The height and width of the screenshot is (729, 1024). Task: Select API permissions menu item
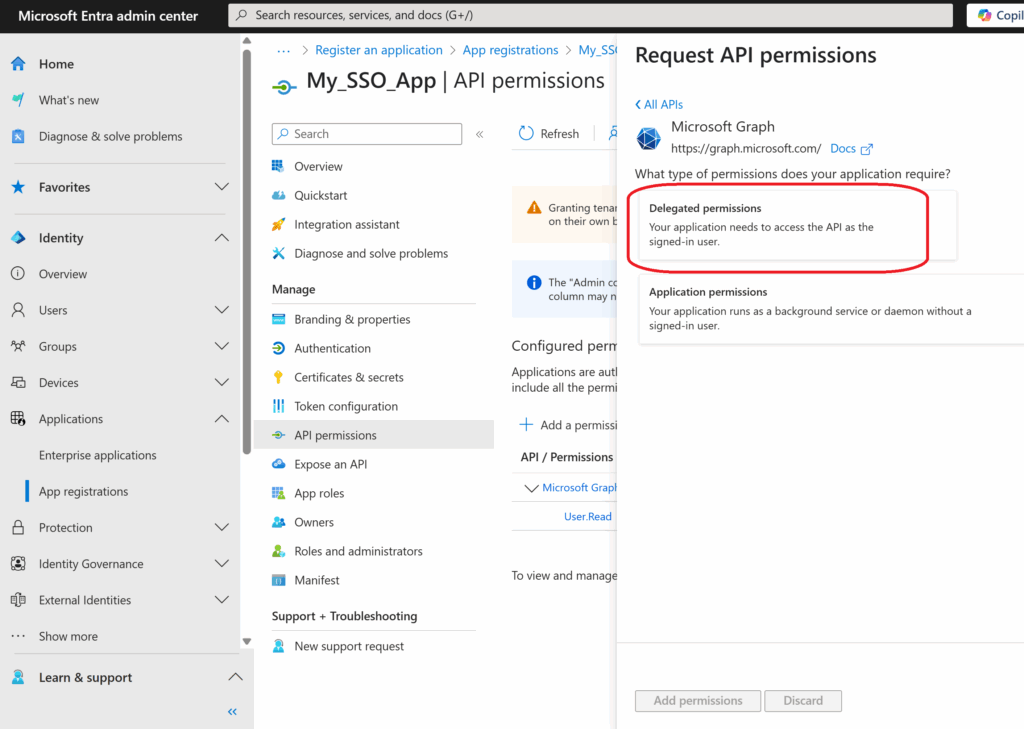[374, 435]
